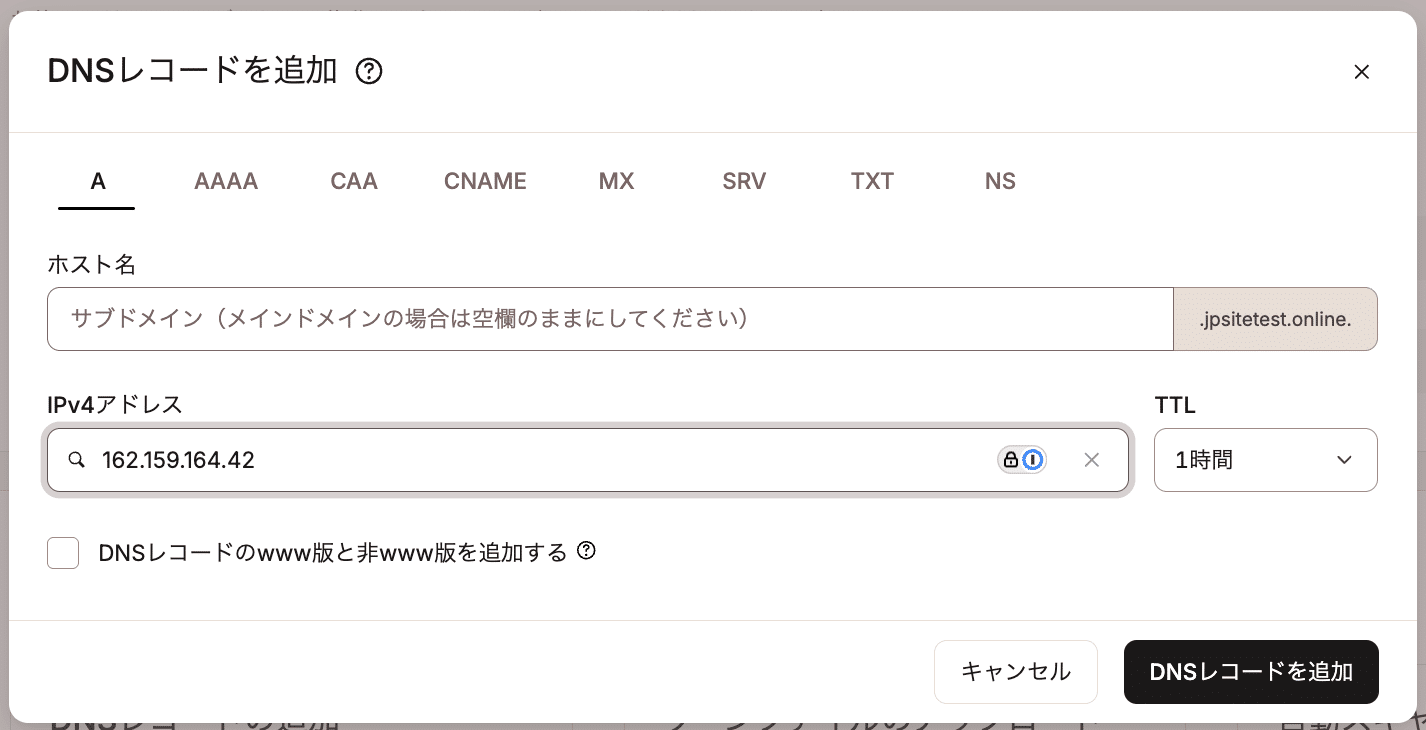Switch to the CAA record tab
The height and width of the screenshot is (730, 1426).
click(x=354, y=182)
